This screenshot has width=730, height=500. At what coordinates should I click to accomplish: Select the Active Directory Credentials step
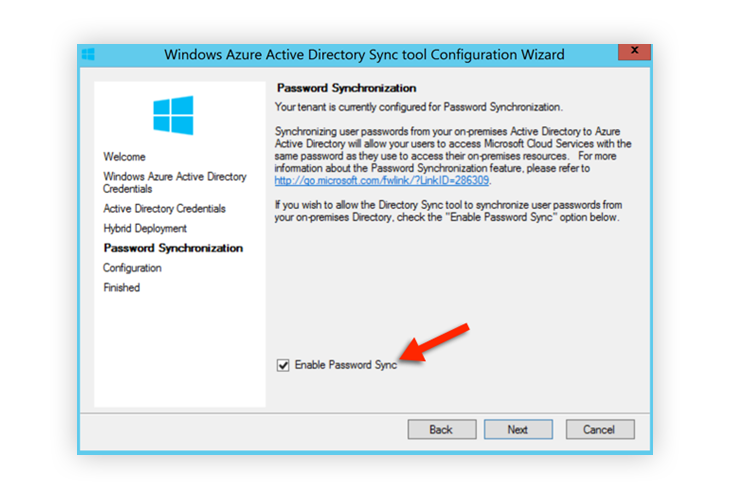(164, 209)
